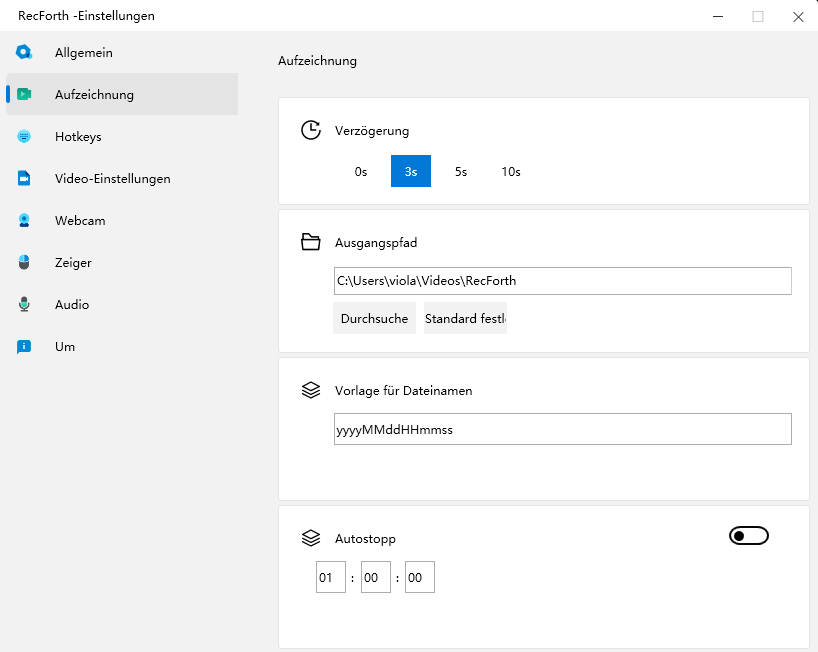Open the Zeiger settings page
The height and width of the screenshot is (652, 818).
click(x=122, y=262)
